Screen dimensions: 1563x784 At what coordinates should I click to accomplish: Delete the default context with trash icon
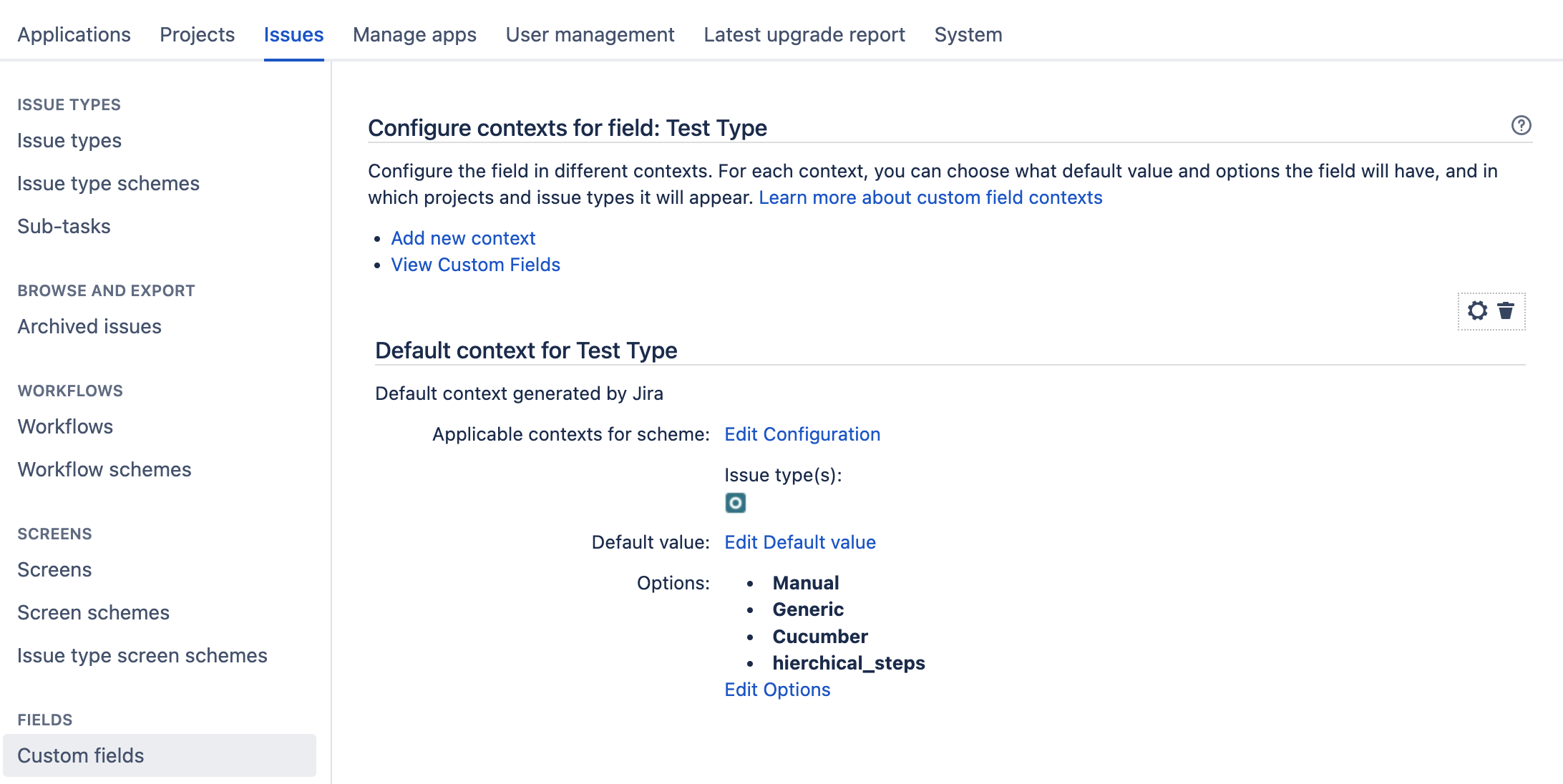[x=1506, y=310]
